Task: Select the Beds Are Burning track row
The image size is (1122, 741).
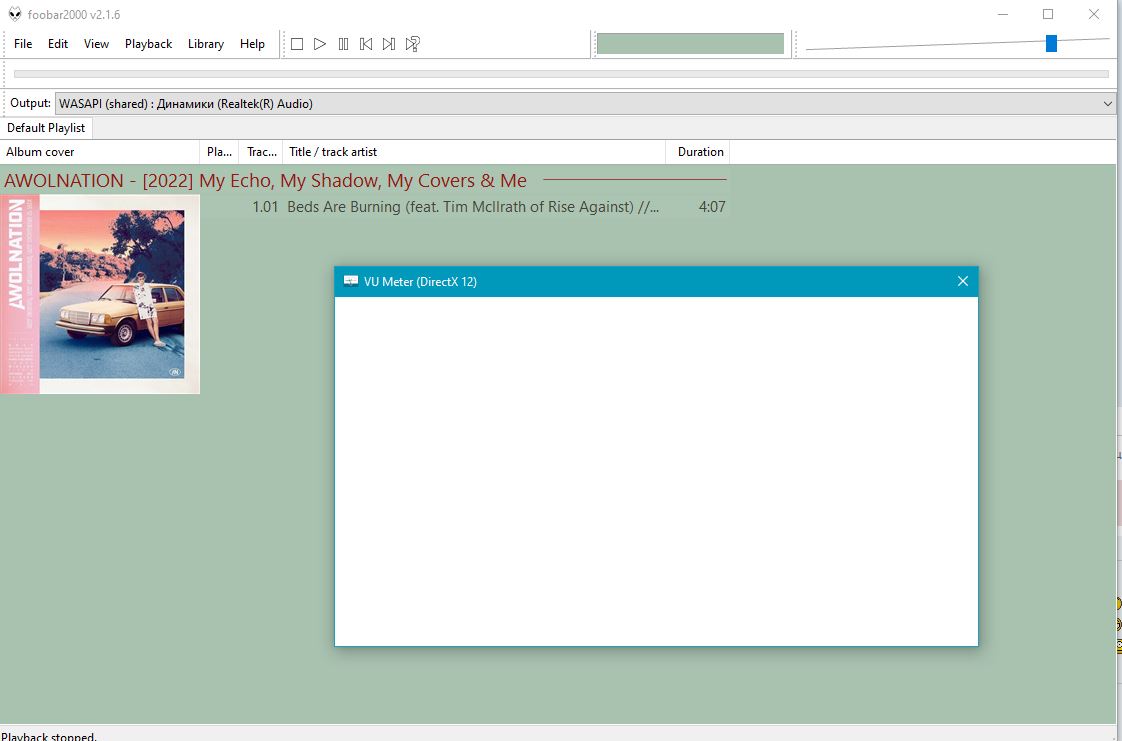Action: point(465,207)
